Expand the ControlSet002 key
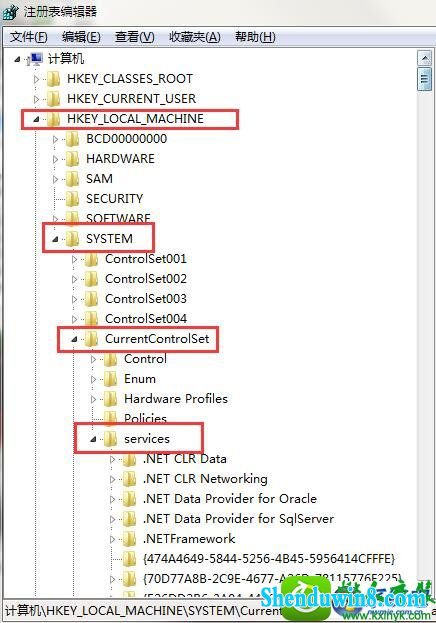436x623 pixels. [x=74, y=279]
